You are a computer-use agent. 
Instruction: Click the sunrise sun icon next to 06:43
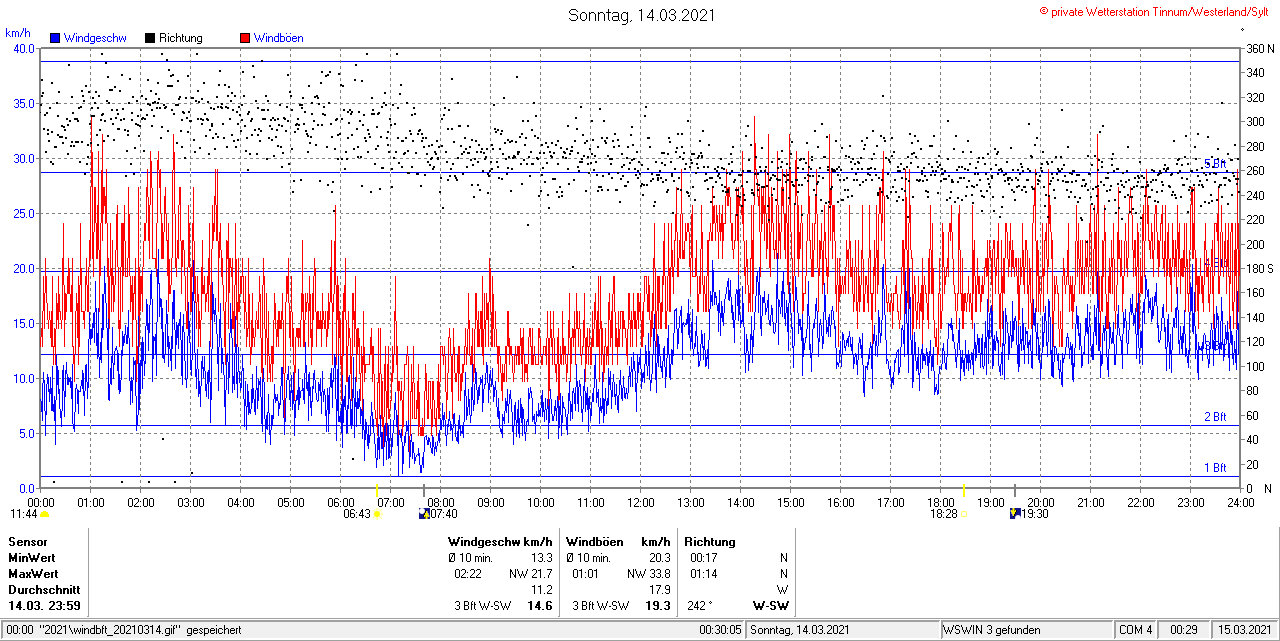point(377,514)
